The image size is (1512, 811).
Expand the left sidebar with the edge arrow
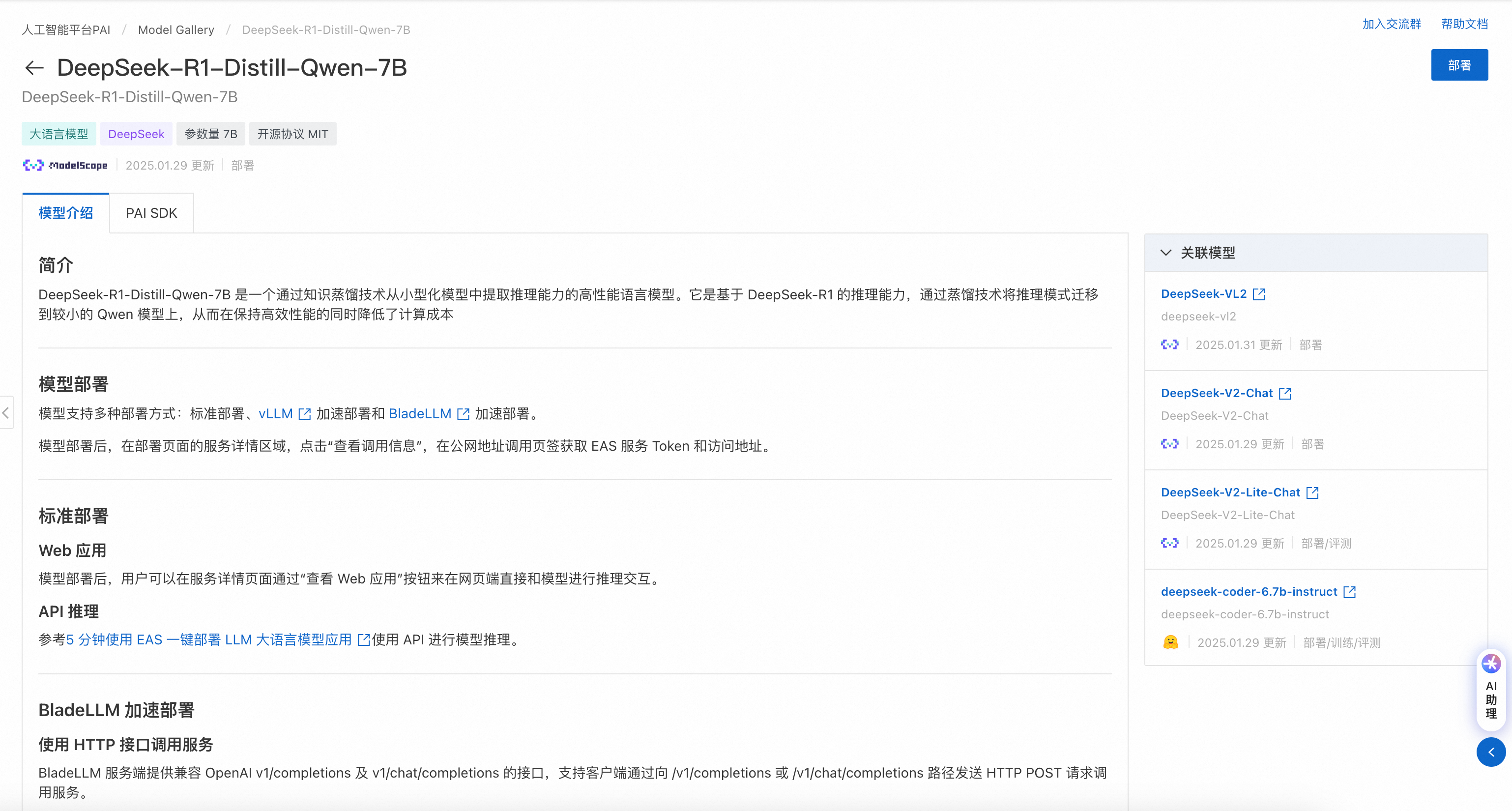[6, 412]
